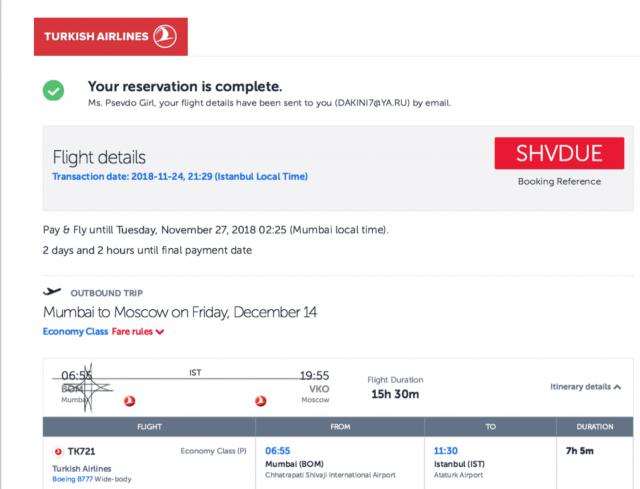Click the red SHVDUE booking reference box
The height and width of the screenshot is (489, 640).
(559, 156)
